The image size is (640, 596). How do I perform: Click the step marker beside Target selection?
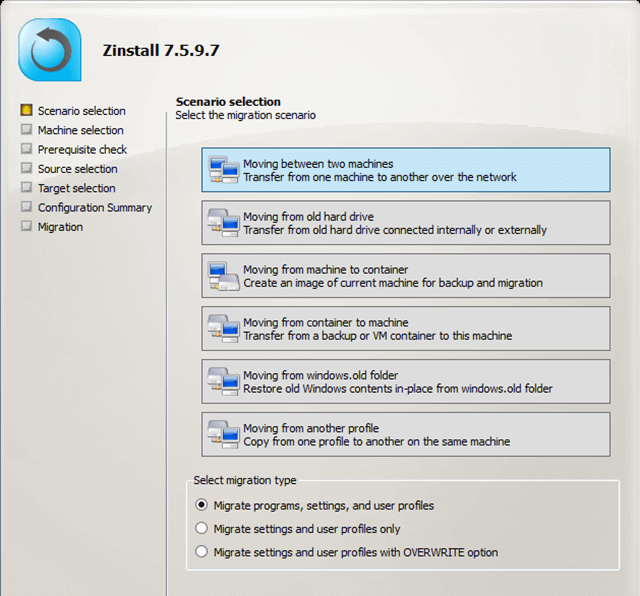(26, 187)
